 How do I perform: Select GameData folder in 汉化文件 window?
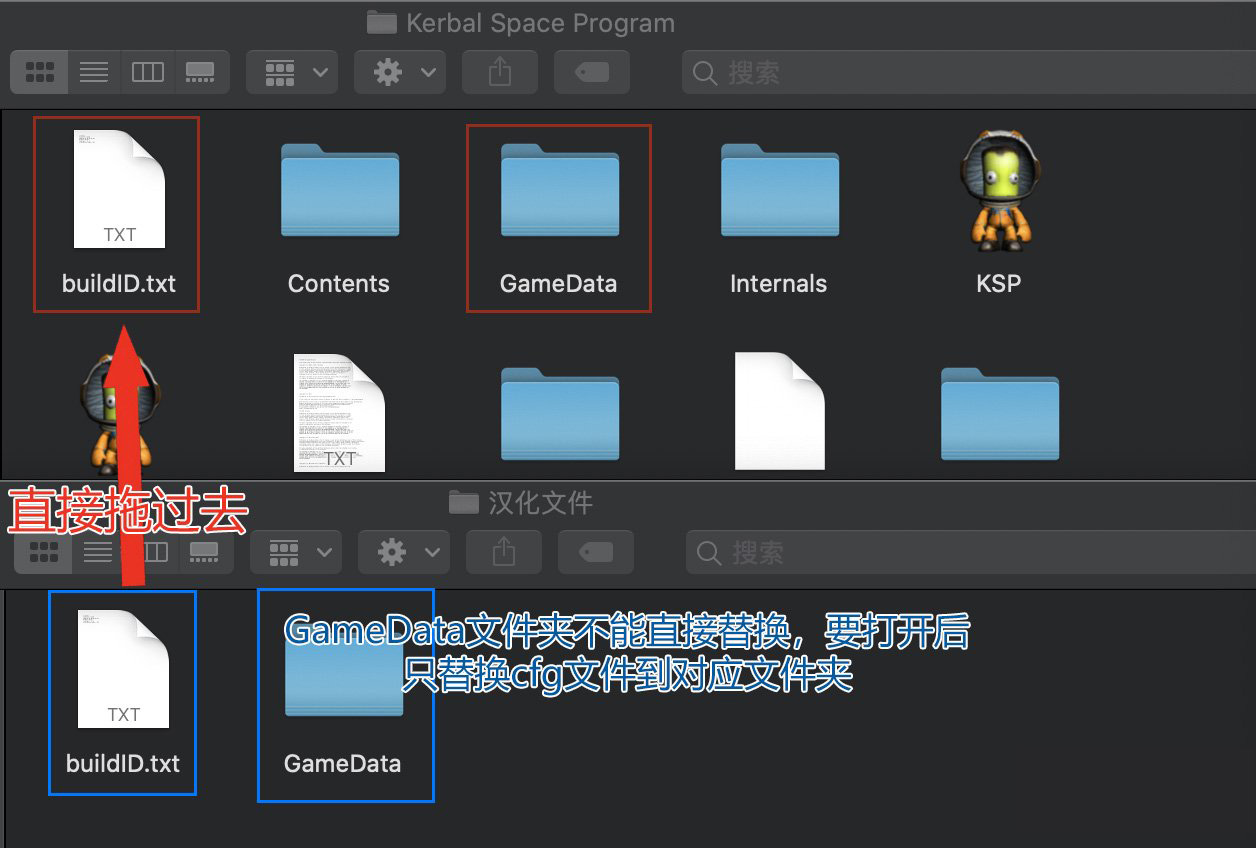click(343, 670)
